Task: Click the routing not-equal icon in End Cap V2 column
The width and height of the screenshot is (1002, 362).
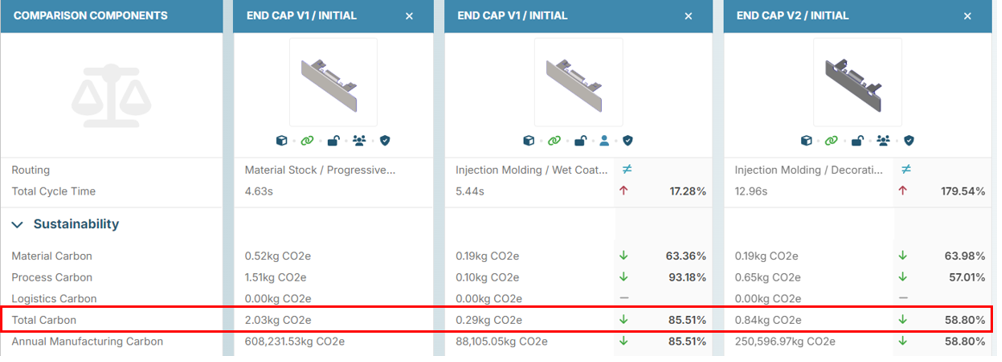Action: [906, 169]
